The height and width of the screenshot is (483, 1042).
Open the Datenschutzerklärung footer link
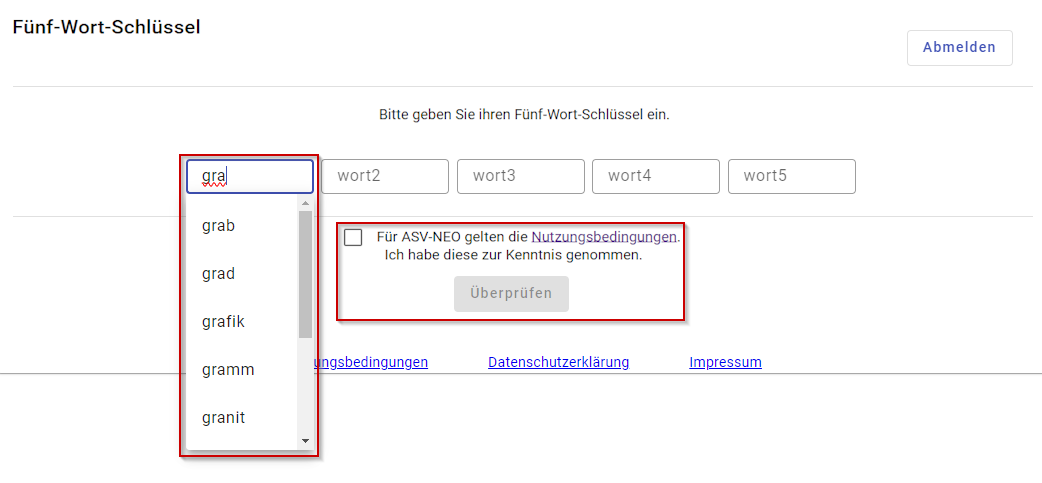tap(558, 362)
